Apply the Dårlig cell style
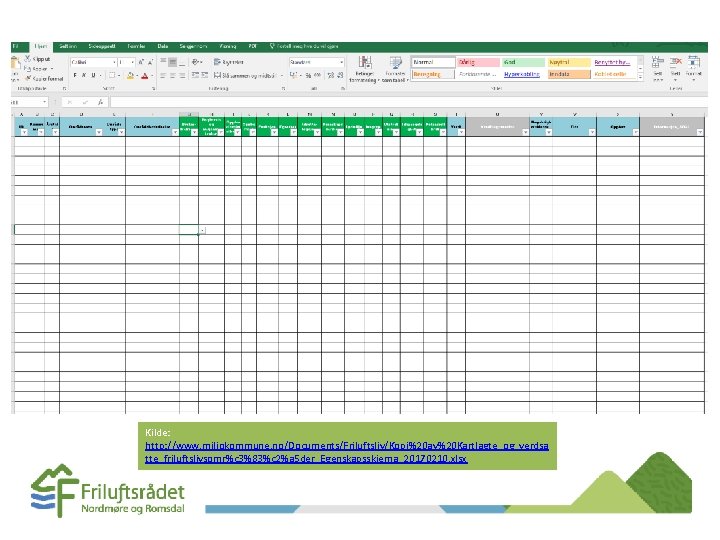The width and height of the screenshot is (720, 540). pyautogui.click(x=478, y=62)
